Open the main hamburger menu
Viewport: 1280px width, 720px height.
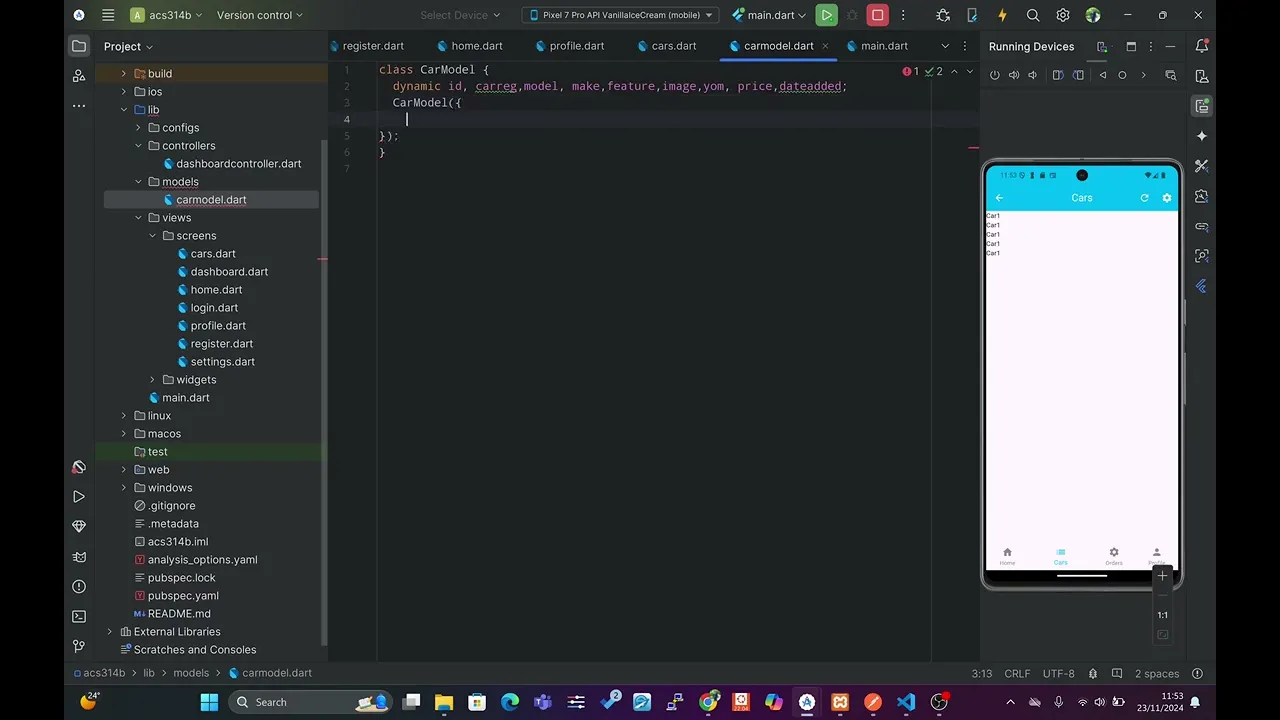tap(107, 15)
